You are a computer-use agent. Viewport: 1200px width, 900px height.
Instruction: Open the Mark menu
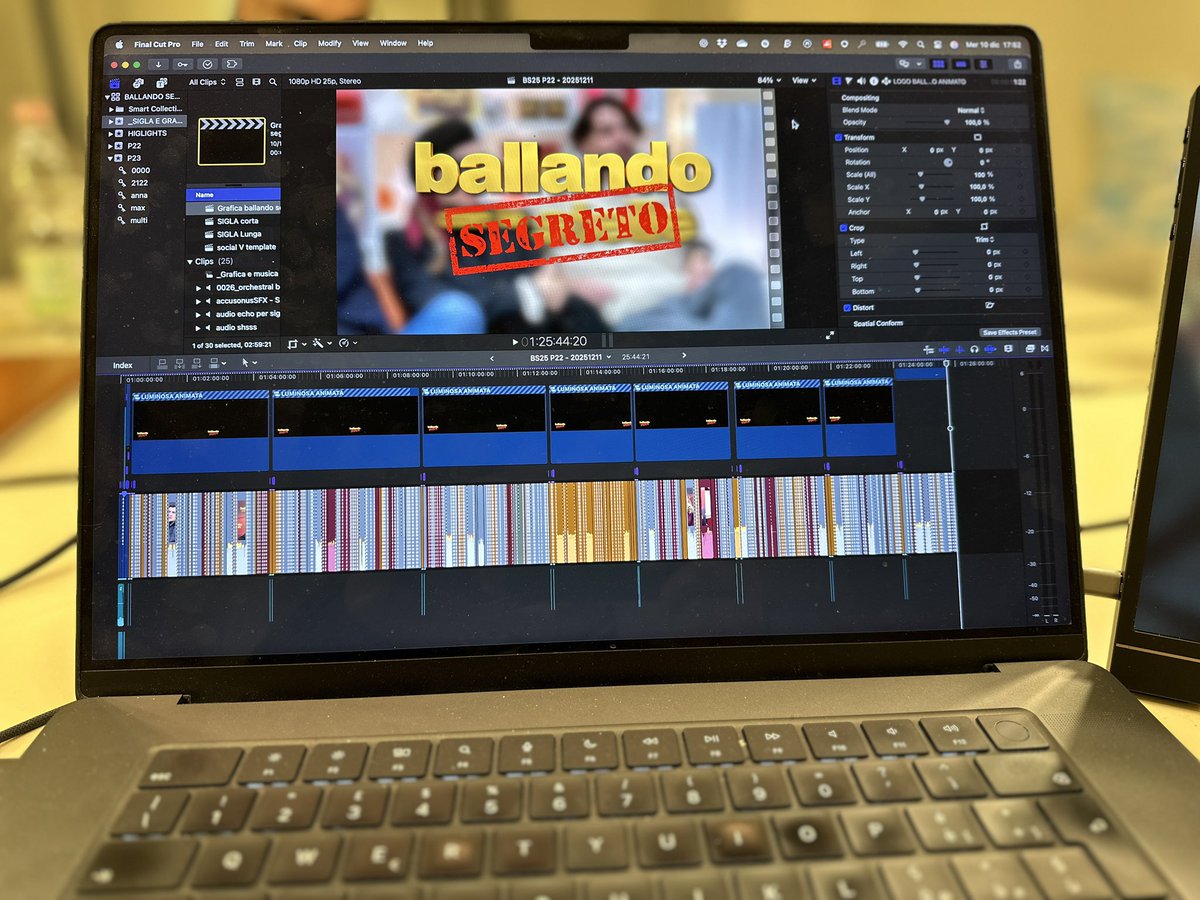pos(273,44)
